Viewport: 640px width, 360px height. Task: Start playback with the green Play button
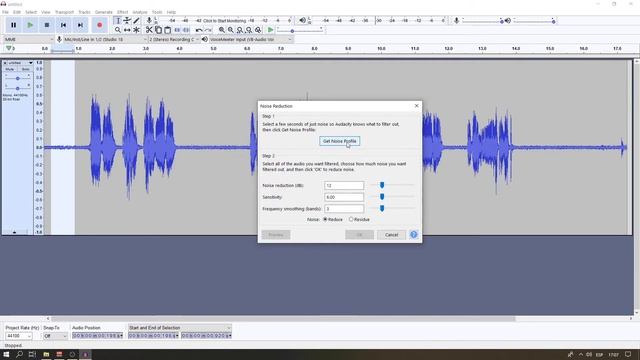click(x=30, y=25)
